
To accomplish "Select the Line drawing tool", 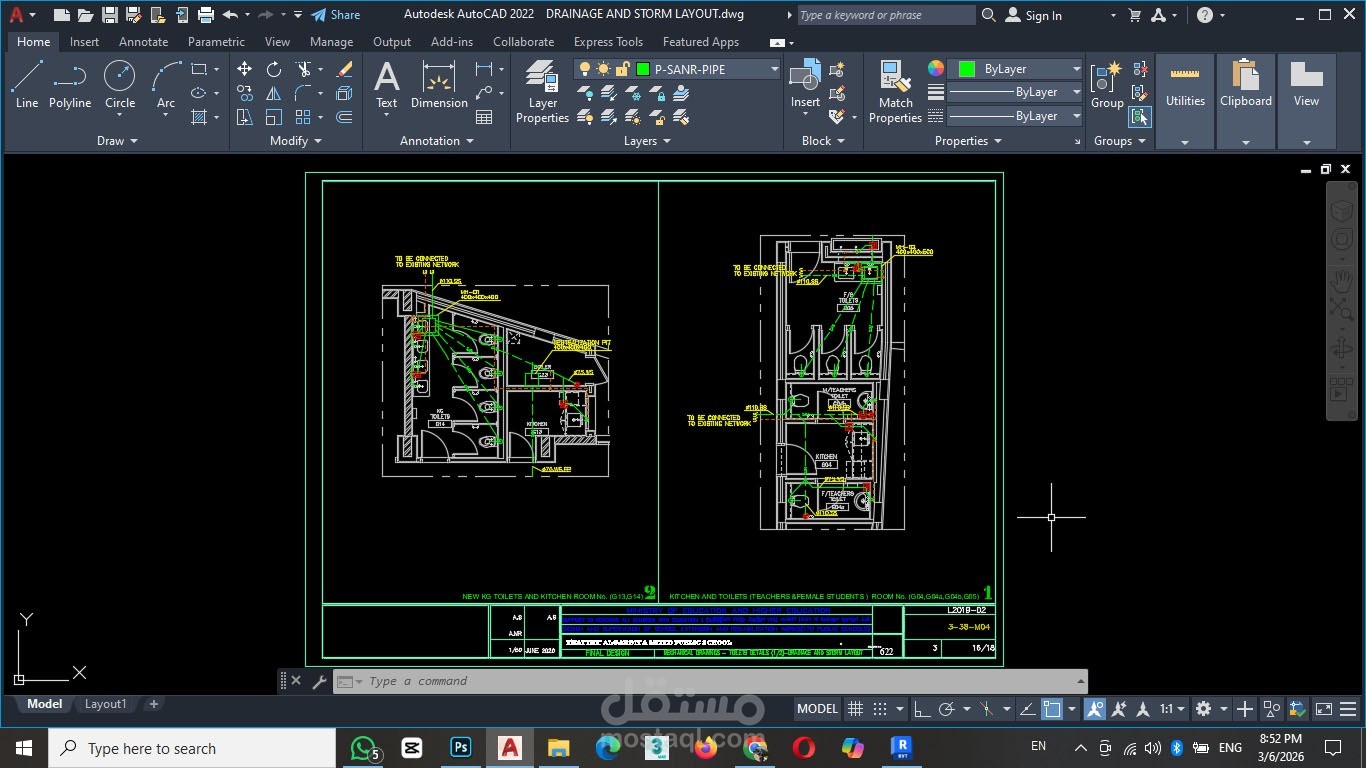I will click(x=27, y=84).
